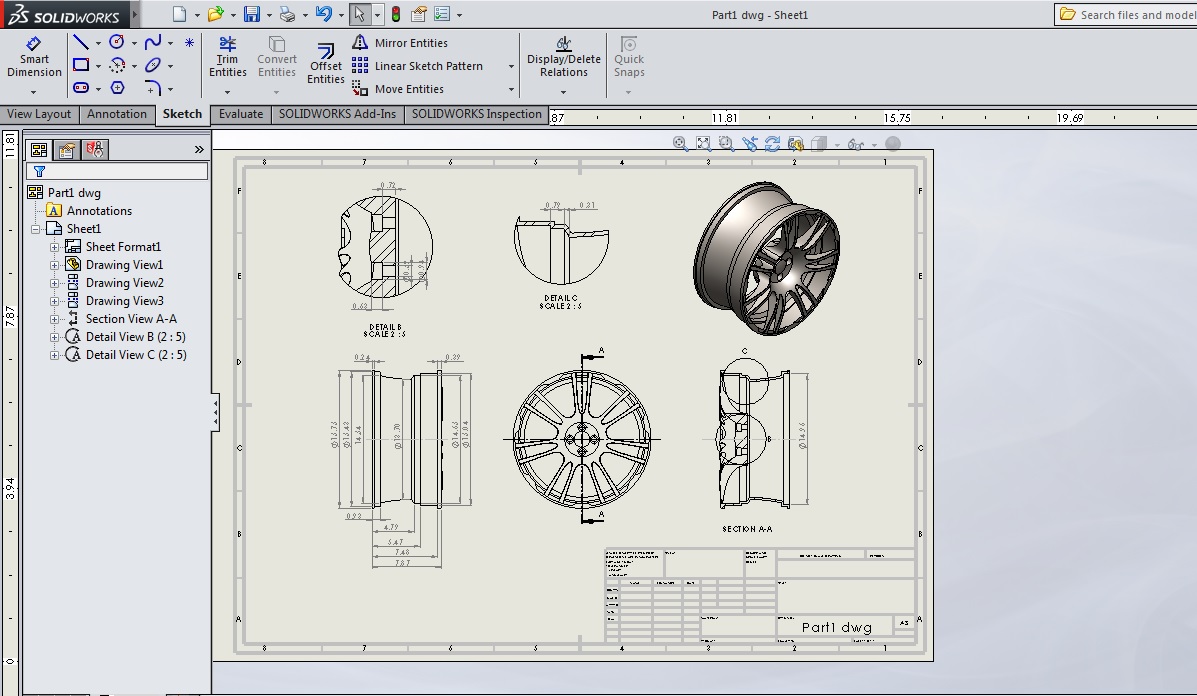Click the 3D Drawing View icon
The width and height of the screenshot is (1197, 696).
[x=795, y=143]
